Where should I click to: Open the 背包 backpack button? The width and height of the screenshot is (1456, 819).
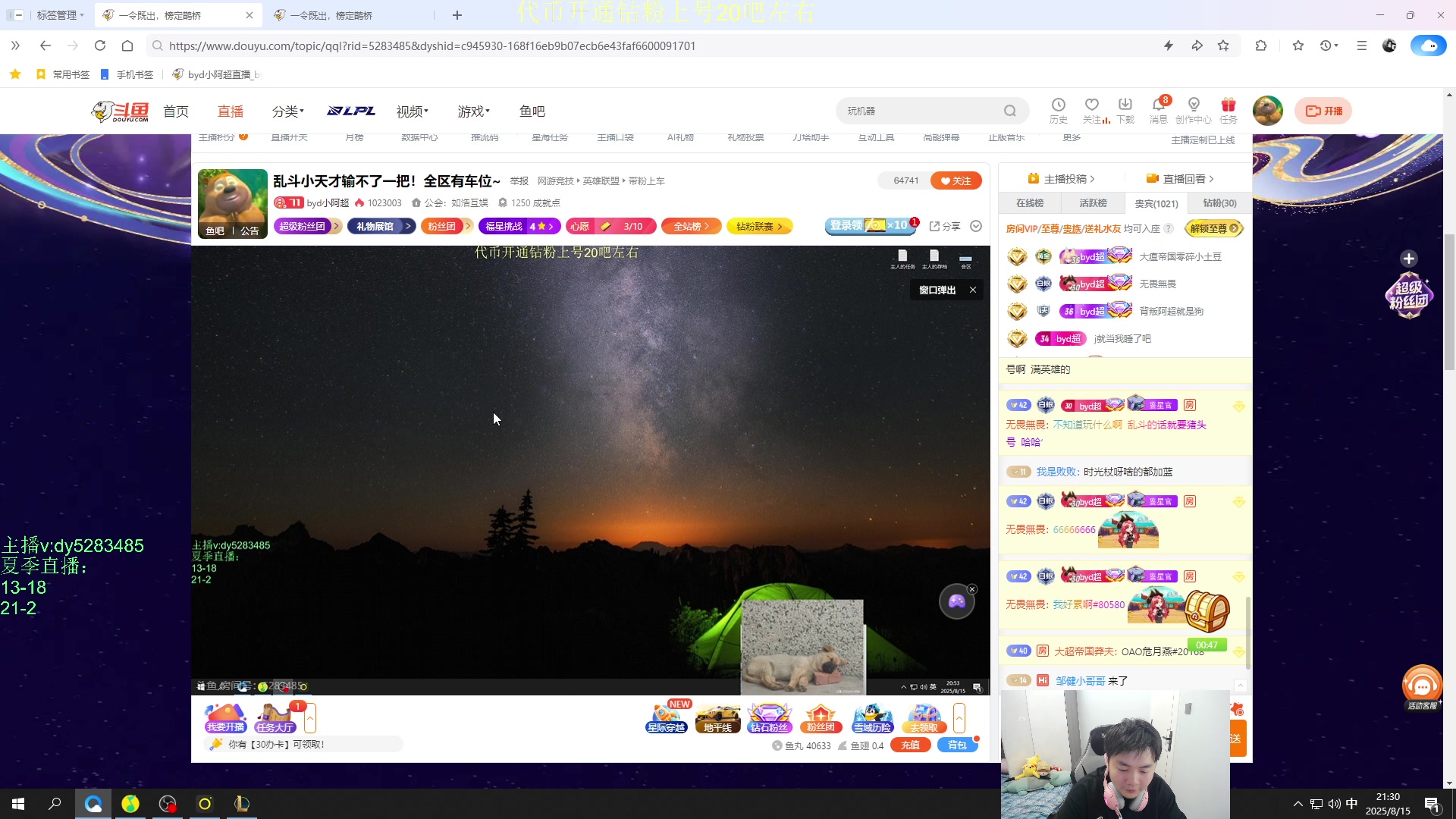[958, 745]
